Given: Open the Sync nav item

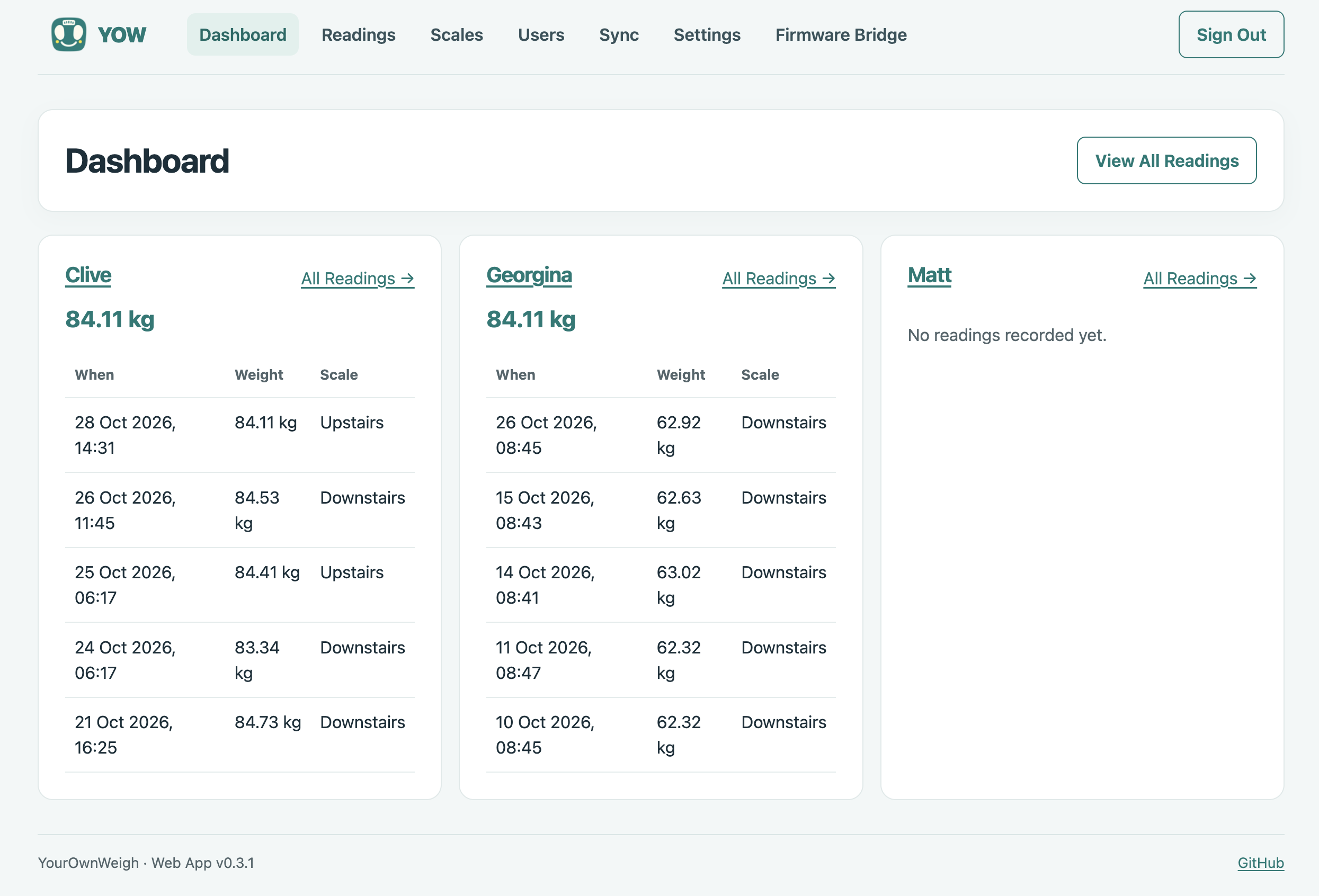Looking at the screenshot, I should point(619,34).
